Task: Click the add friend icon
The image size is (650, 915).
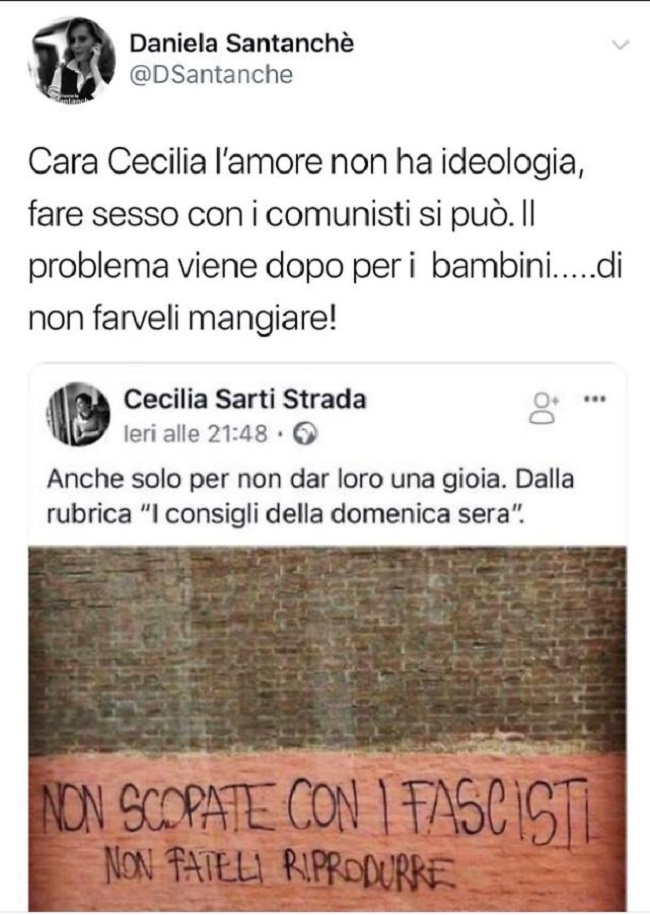Action: [x=543, y=406]
